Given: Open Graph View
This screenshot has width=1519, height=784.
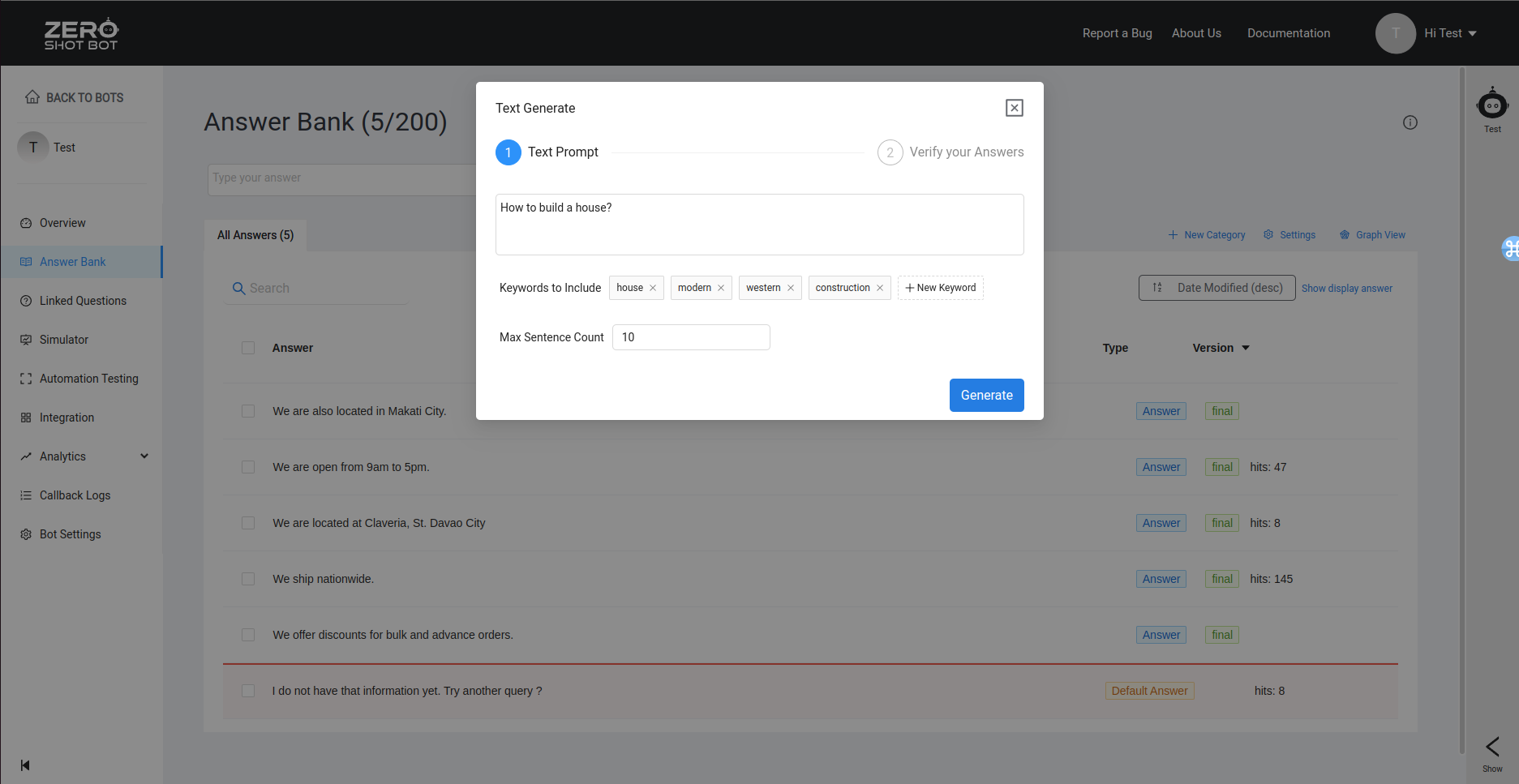Looking at the screenshot, I should tap(1372, 235).
